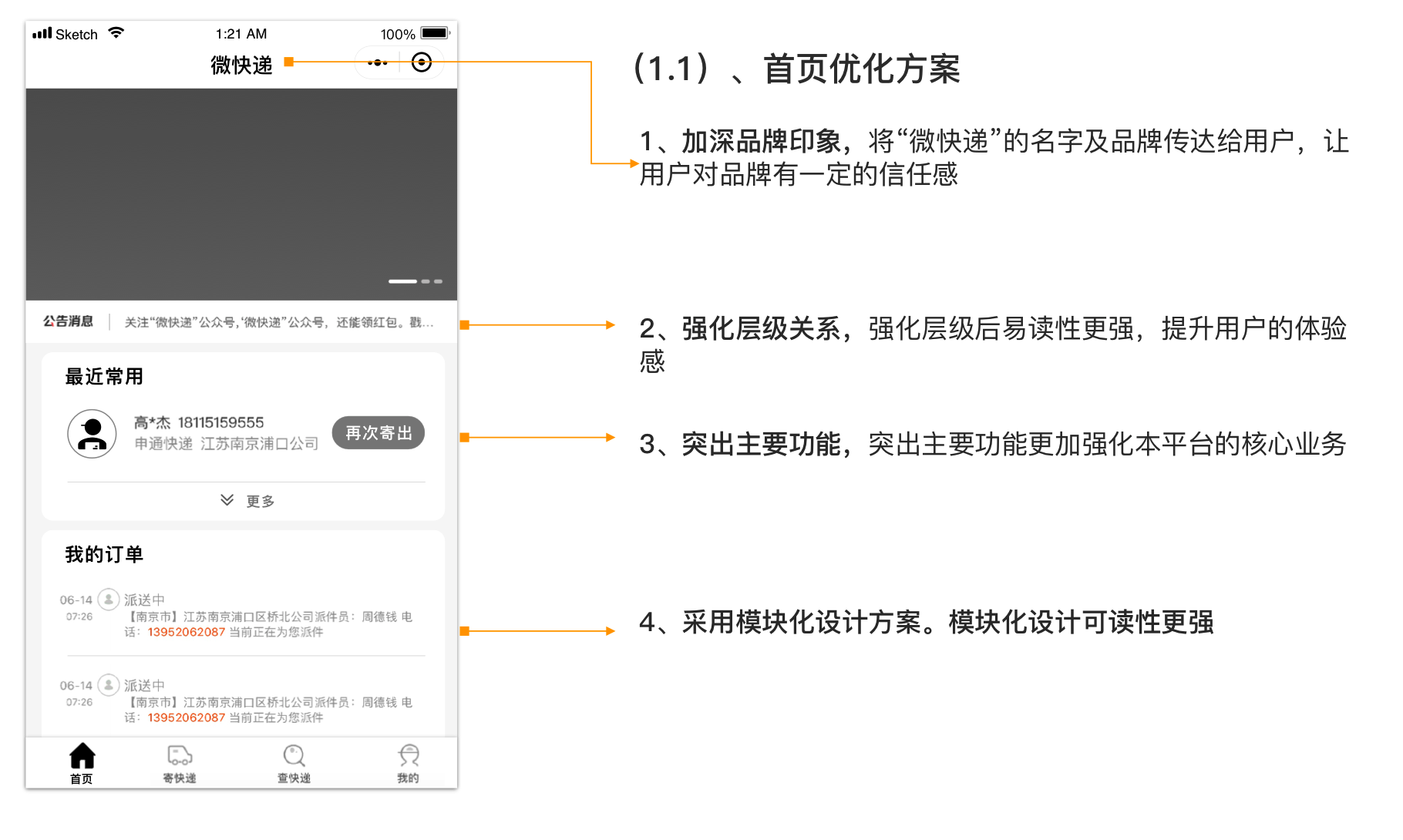1403x840 pixels.
Task: Tap the mini-program close target circle icon
Action: [x=422, y=62]
